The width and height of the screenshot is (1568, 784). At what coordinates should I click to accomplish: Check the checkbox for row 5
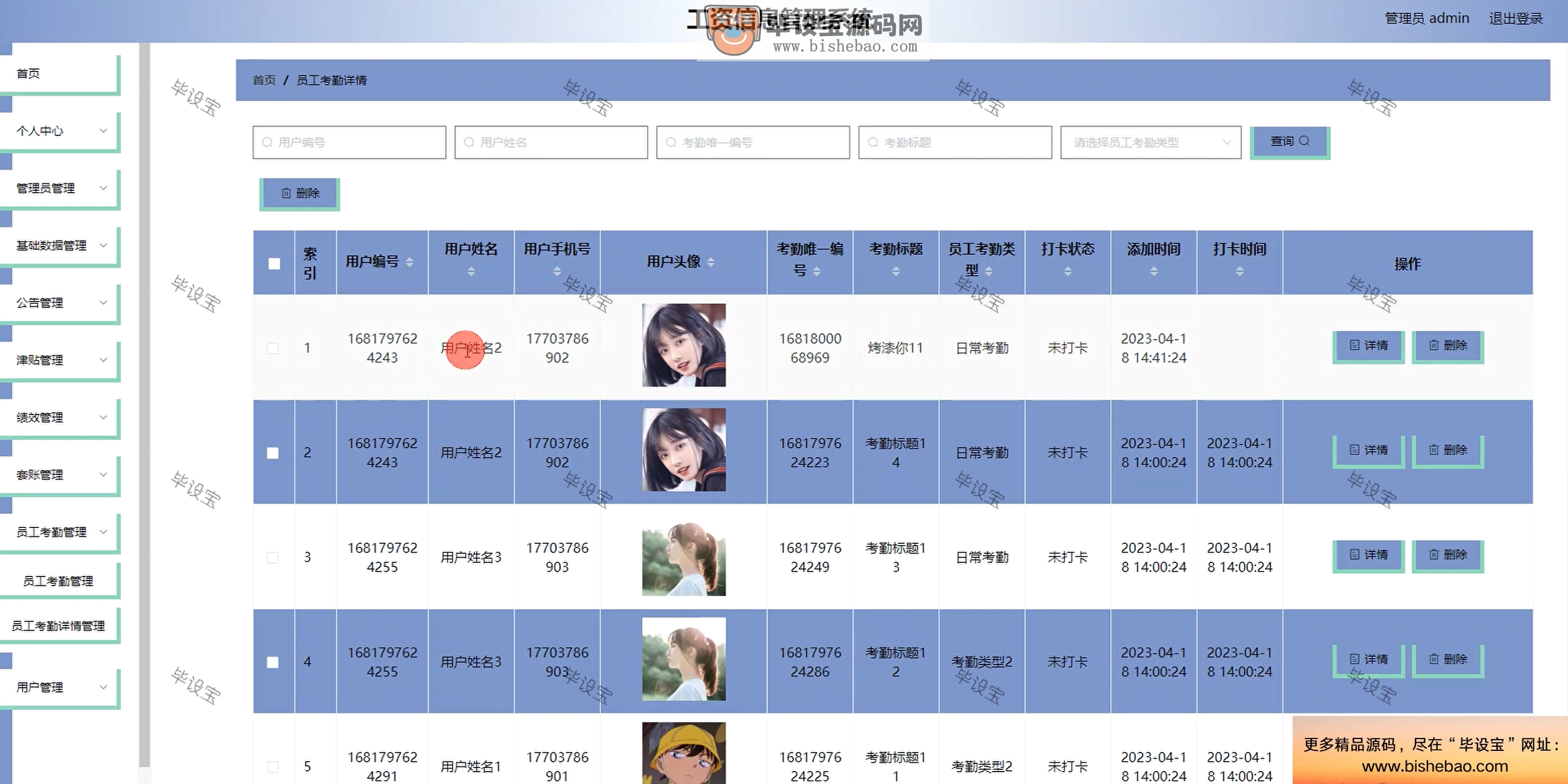tap(272, 767)
